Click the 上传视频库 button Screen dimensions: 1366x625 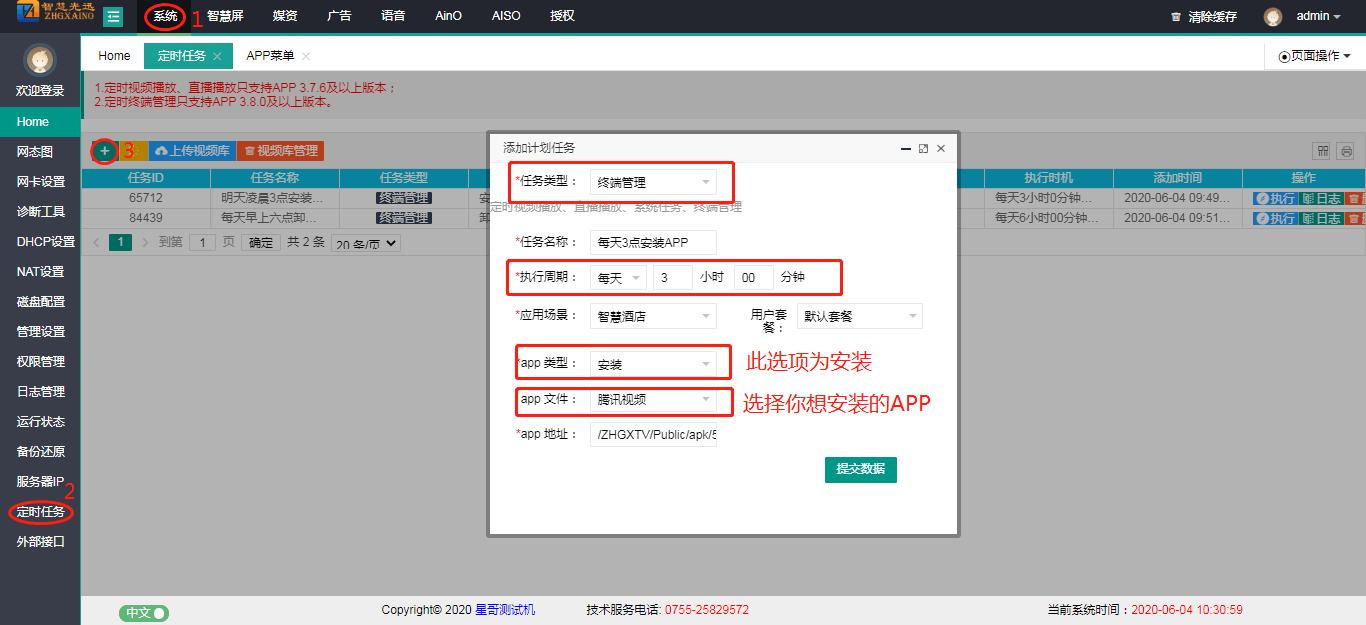(x=192, y=151)
